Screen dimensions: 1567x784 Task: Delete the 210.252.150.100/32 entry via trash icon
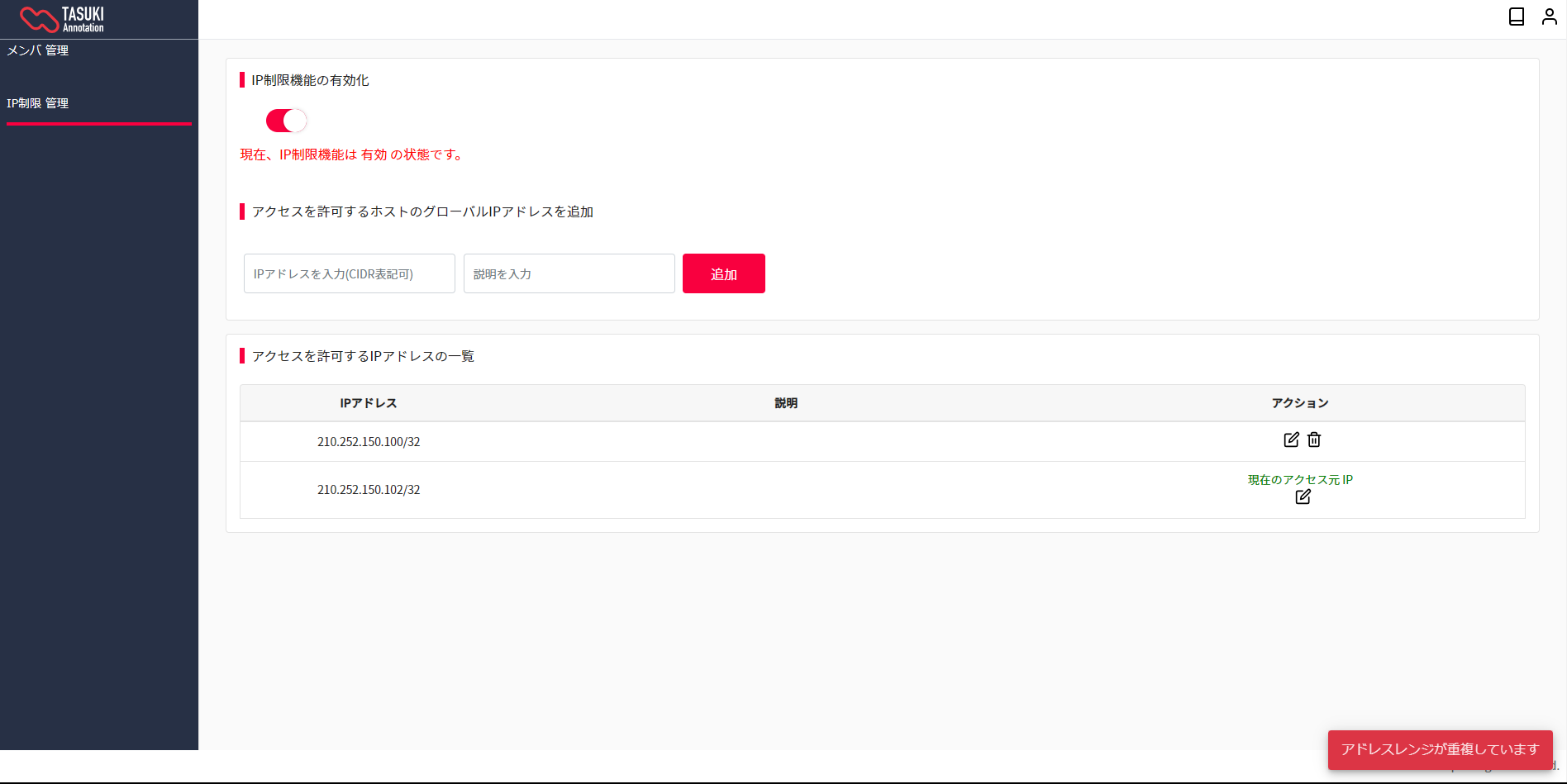[x=1314, y=440]
